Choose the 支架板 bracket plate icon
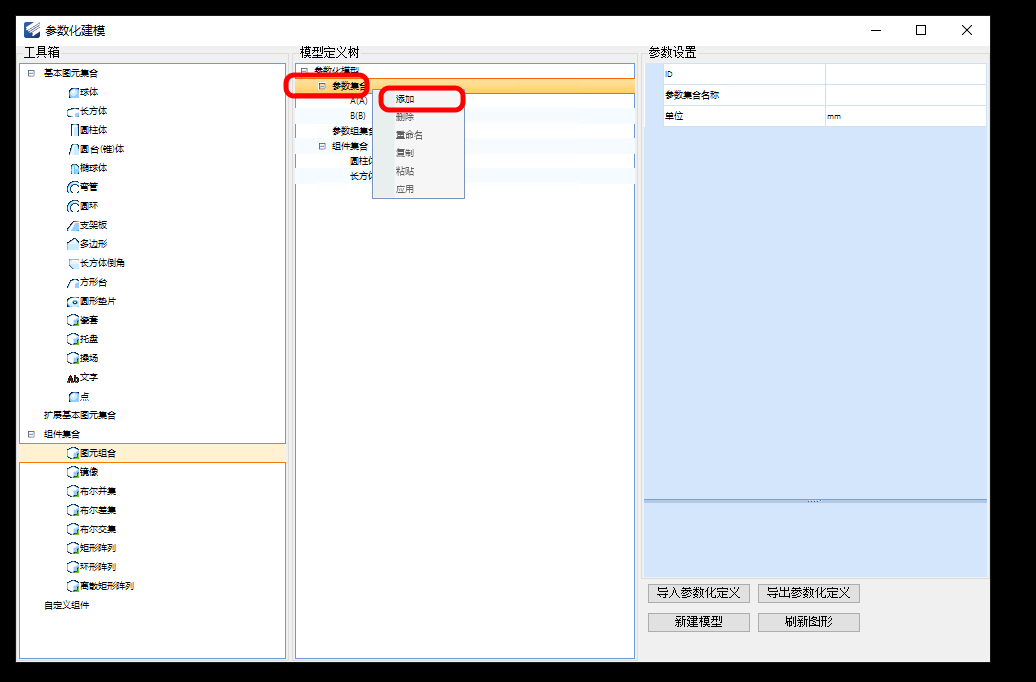 [73, 225]
